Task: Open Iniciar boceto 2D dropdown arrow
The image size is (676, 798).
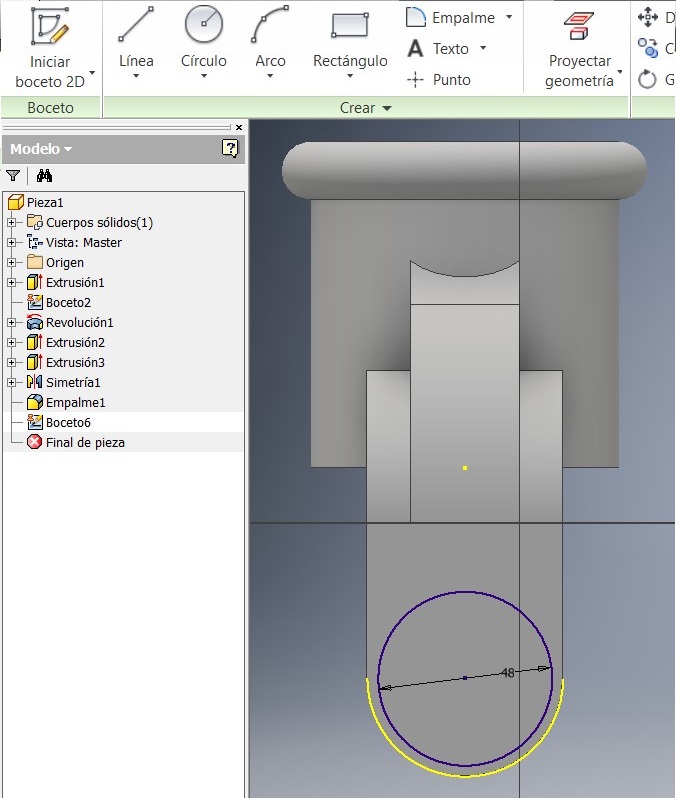Action: click(x=92, y=73)
